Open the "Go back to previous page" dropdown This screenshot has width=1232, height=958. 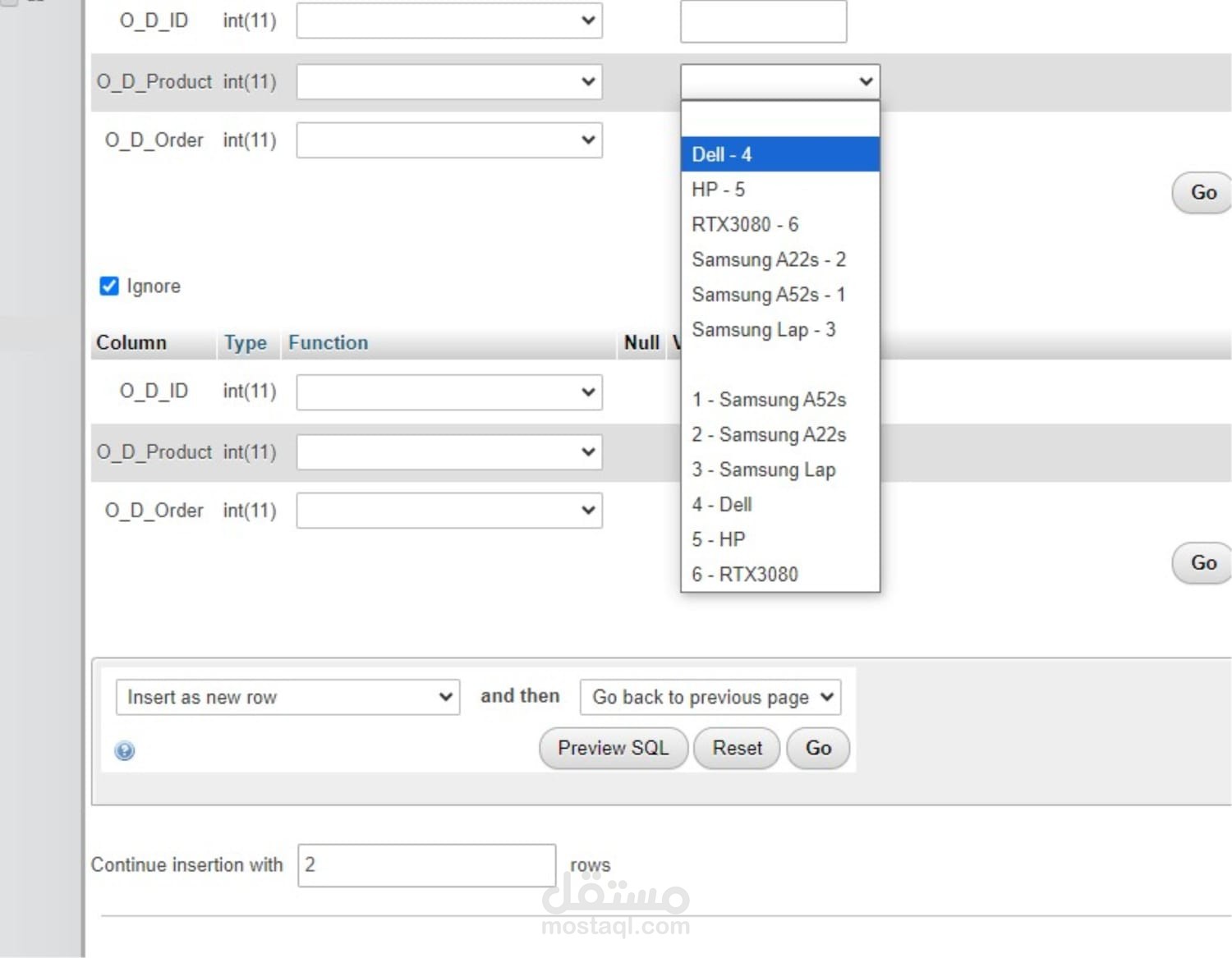pos(710,697)
